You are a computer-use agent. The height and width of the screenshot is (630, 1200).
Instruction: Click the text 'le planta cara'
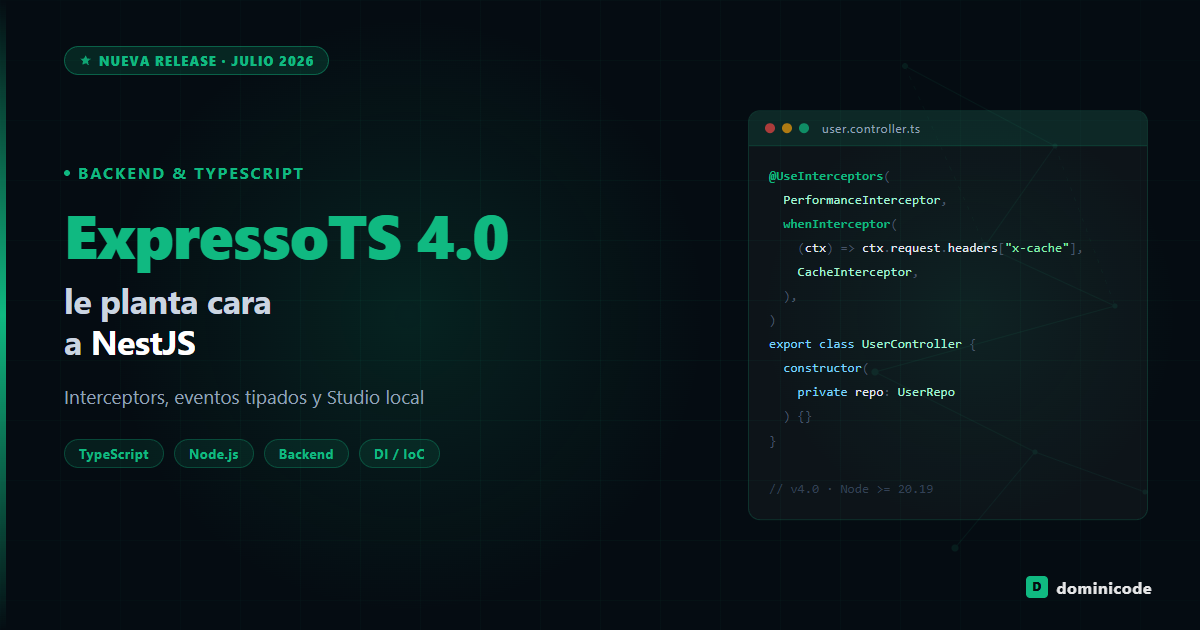(168, 303)
